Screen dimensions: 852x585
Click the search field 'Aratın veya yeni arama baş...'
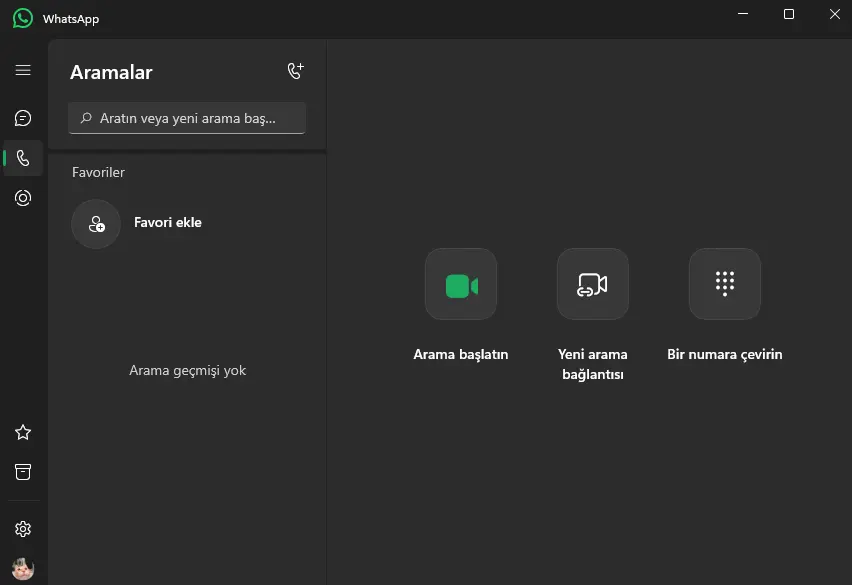(x=187, y=118)
